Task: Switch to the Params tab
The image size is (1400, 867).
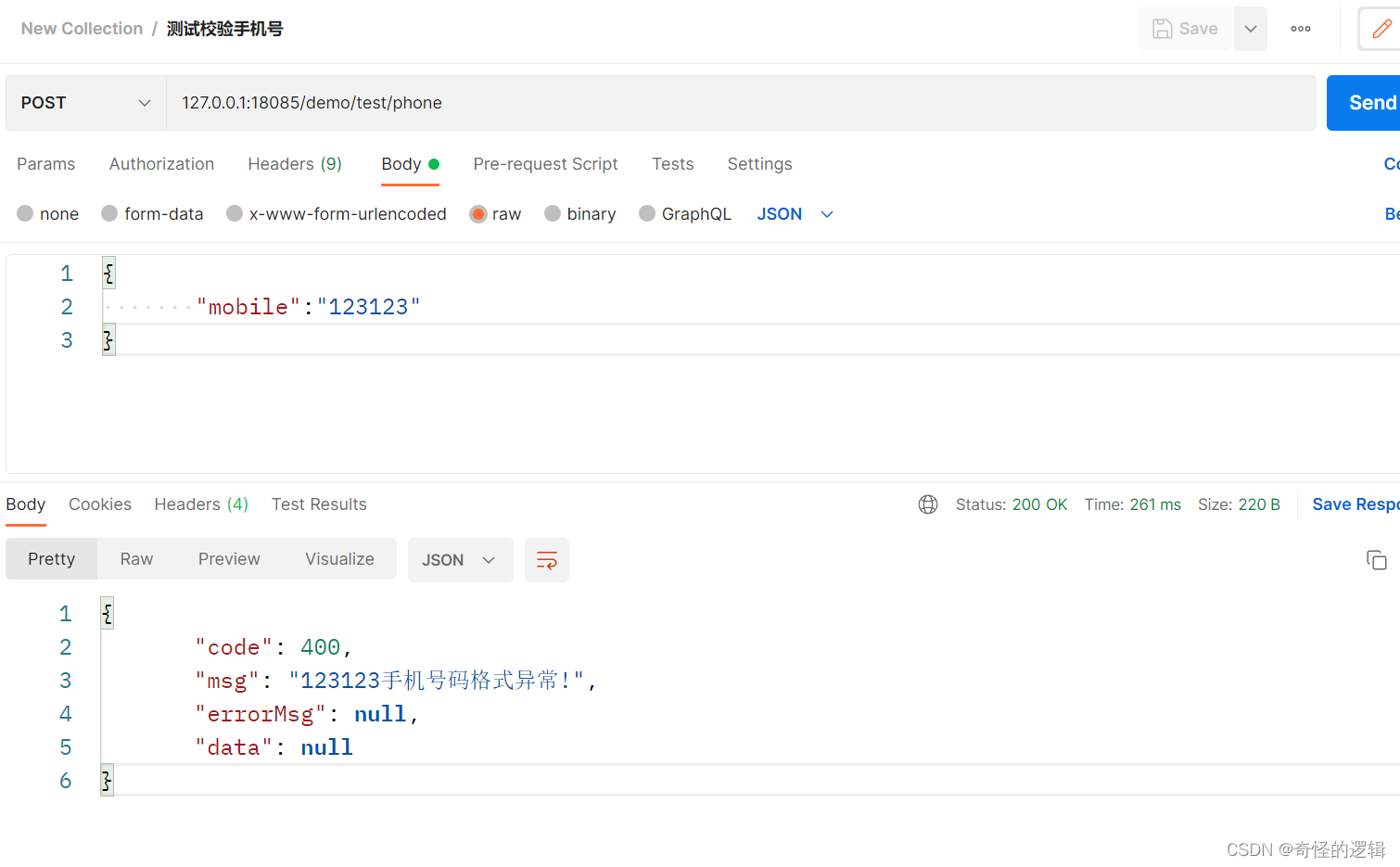Action: pos(46,164)
